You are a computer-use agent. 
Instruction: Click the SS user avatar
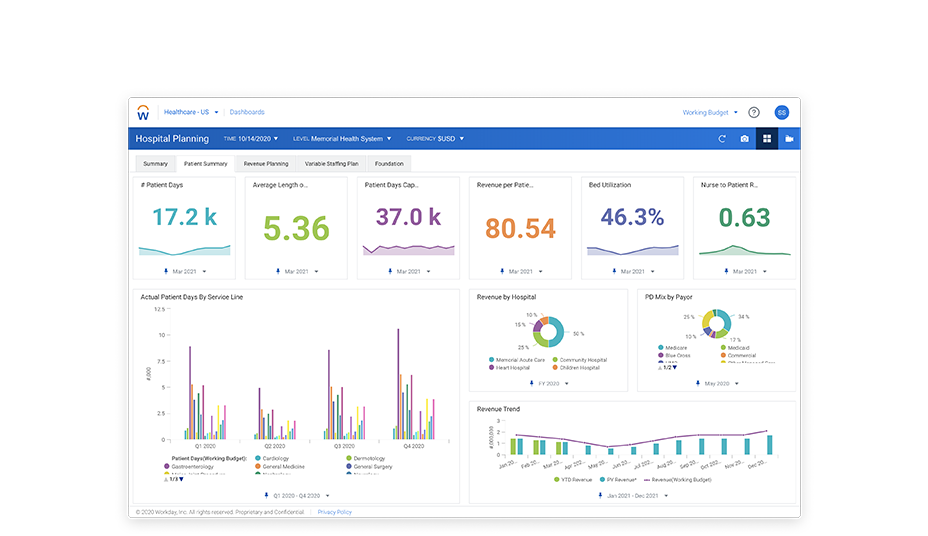pyautogui.click(x=782, y=113)
